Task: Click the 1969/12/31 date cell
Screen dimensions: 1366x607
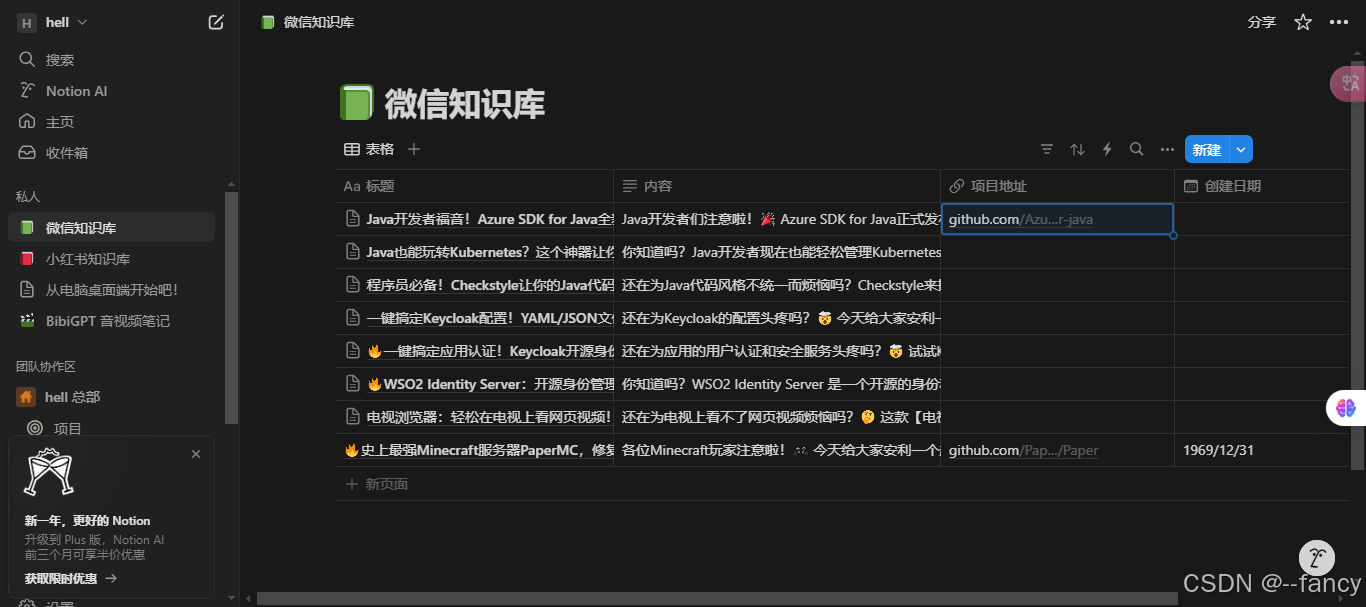Action: (x=1262, y=450)
